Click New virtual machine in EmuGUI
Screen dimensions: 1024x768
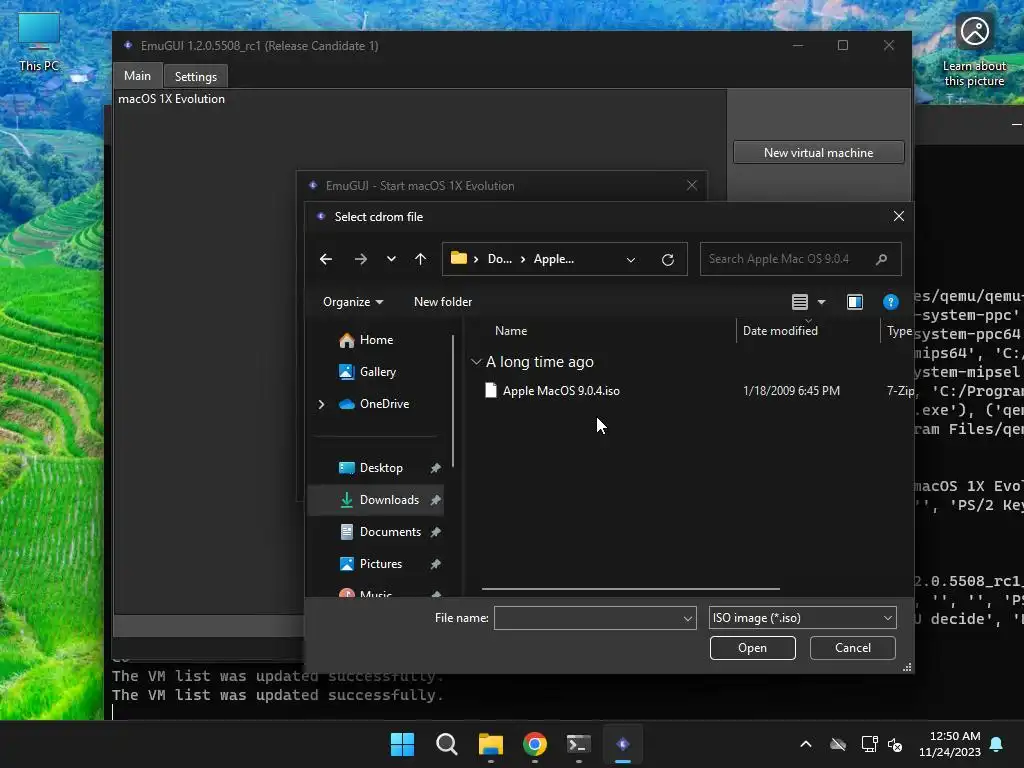coord(818,153)
